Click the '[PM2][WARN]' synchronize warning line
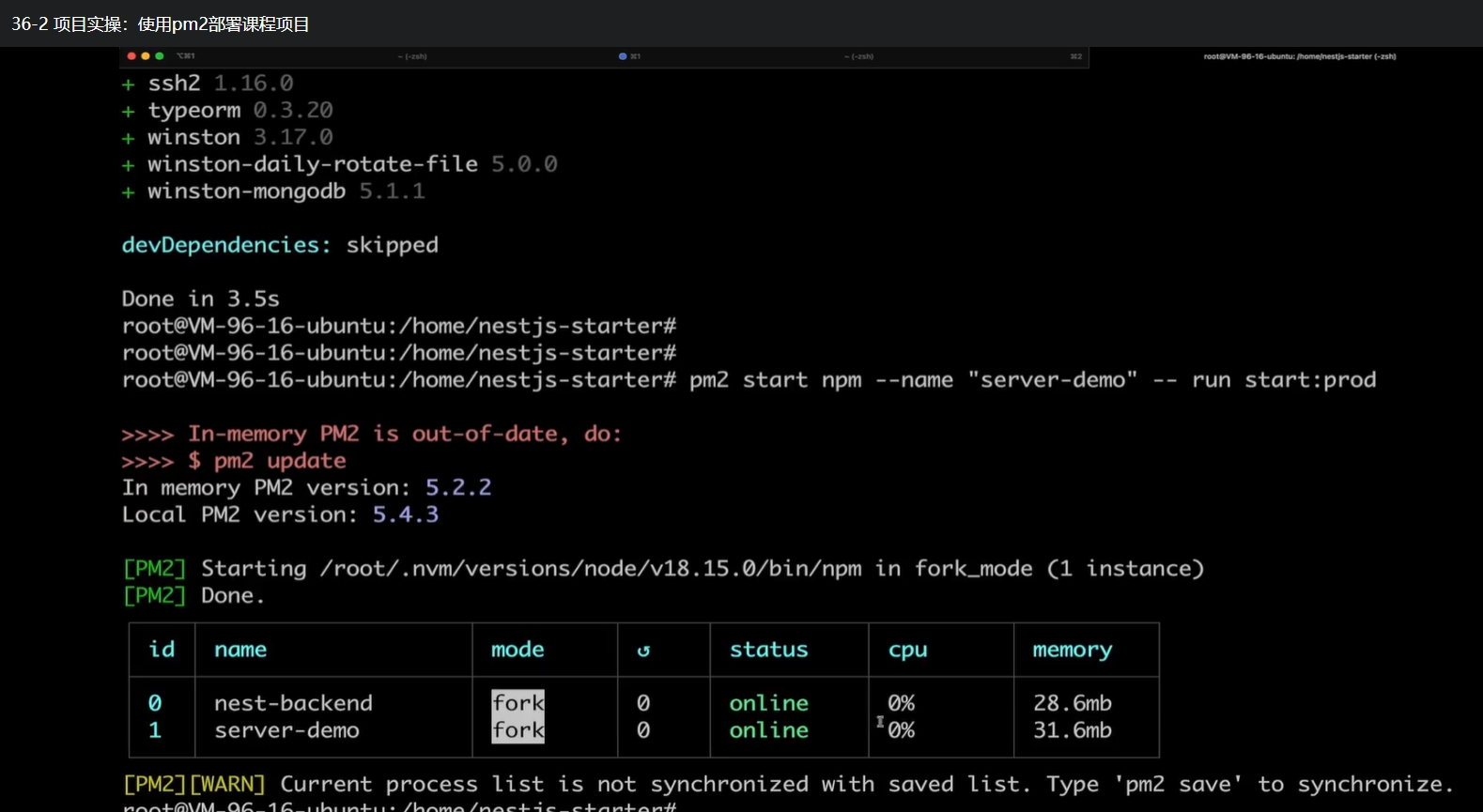1483x812 pixels. [789, 784]
